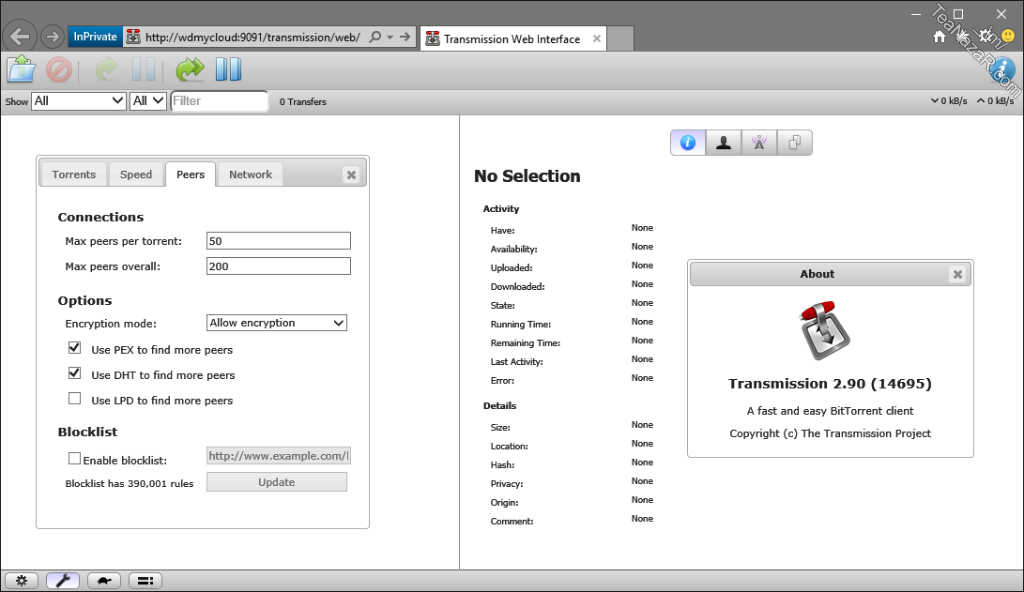The width and height of the screenshot is (1024, 592).
Task: Click the address bar search magnifier
Action: (x=375, y=37)
